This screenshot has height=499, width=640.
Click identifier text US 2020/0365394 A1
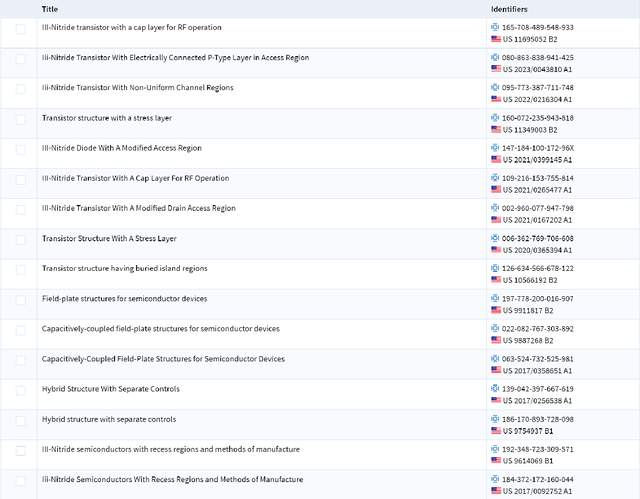click(537, 250)
